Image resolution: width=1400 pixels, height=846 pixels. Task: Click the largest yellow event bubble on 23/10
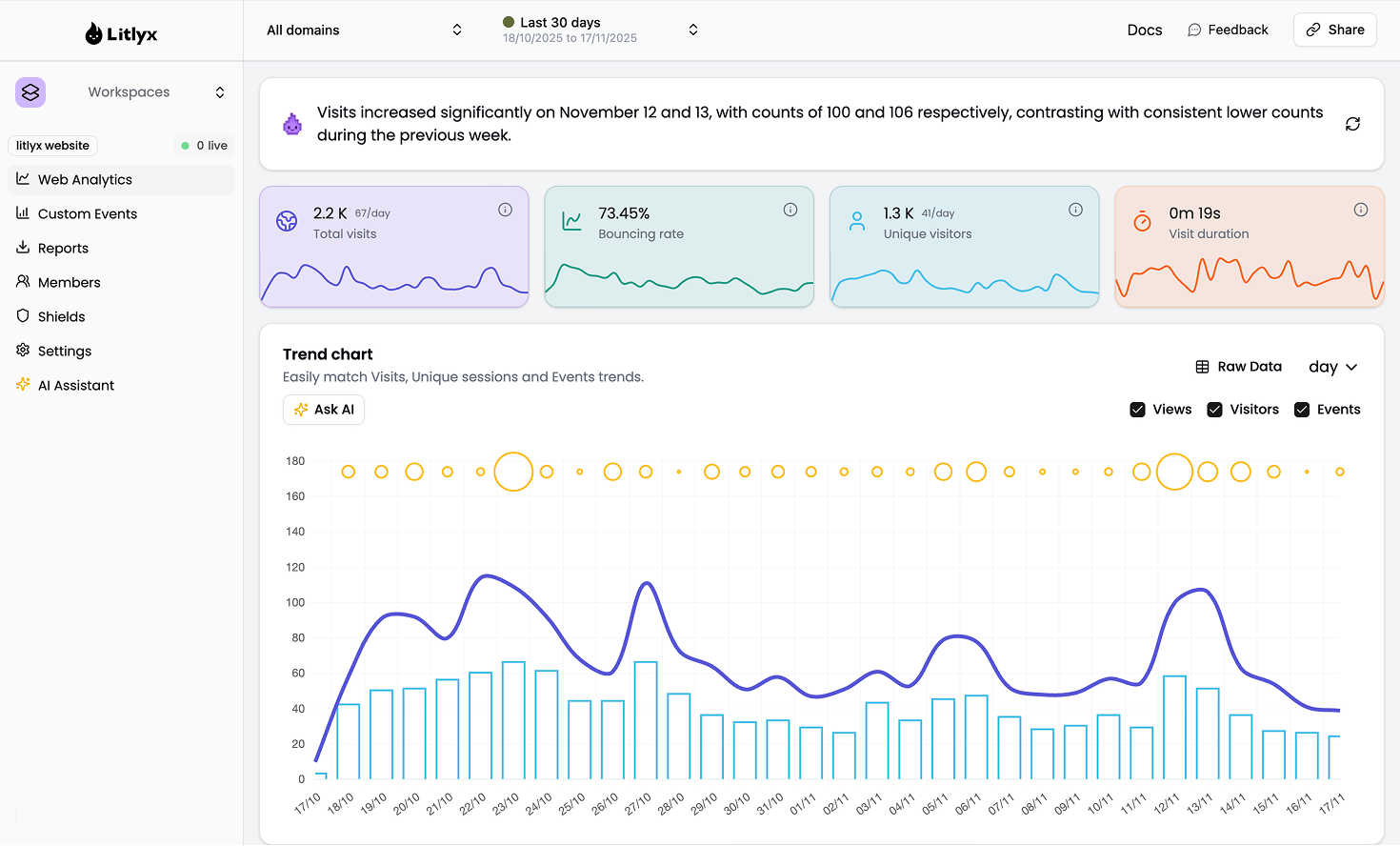click(513, 472)
